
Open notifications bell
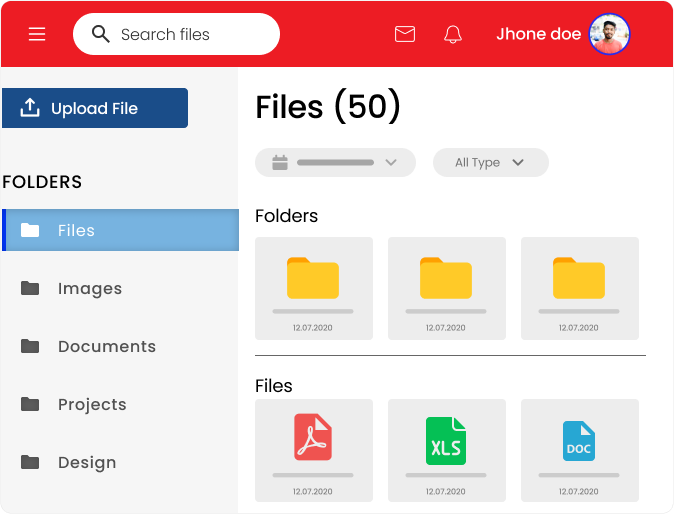[453, 34]
